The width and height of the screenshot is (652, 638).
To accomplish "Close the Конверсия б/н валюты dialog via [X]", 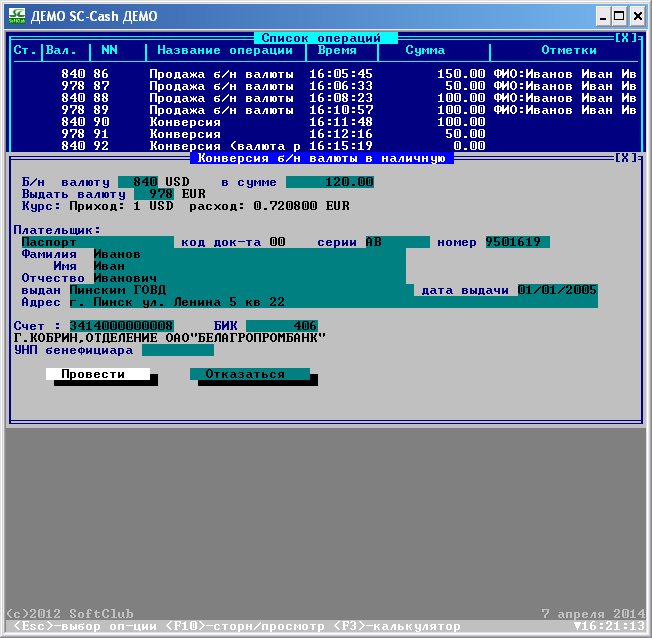I will 625,158.
